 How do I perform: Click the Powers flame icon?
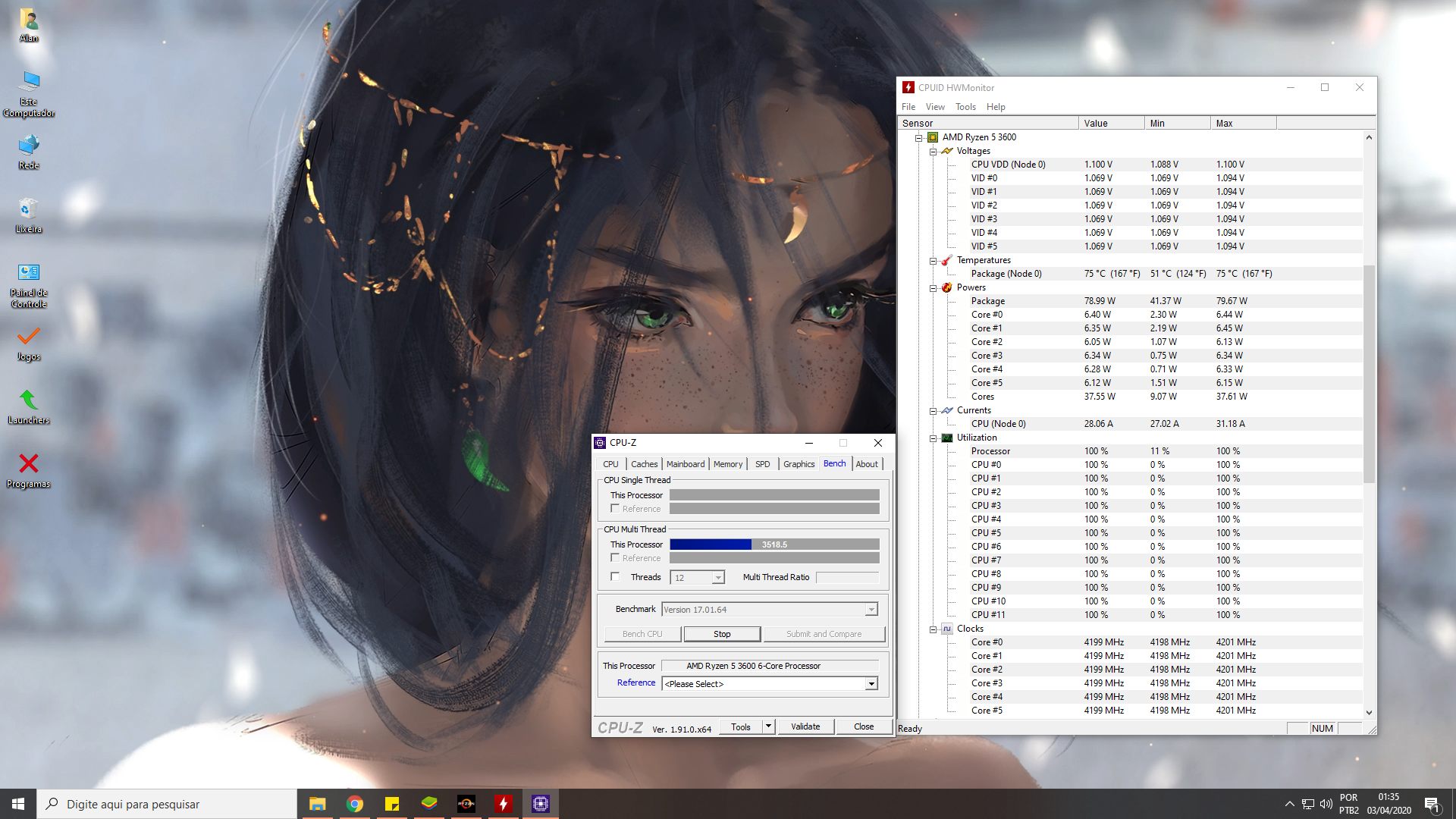947,287
